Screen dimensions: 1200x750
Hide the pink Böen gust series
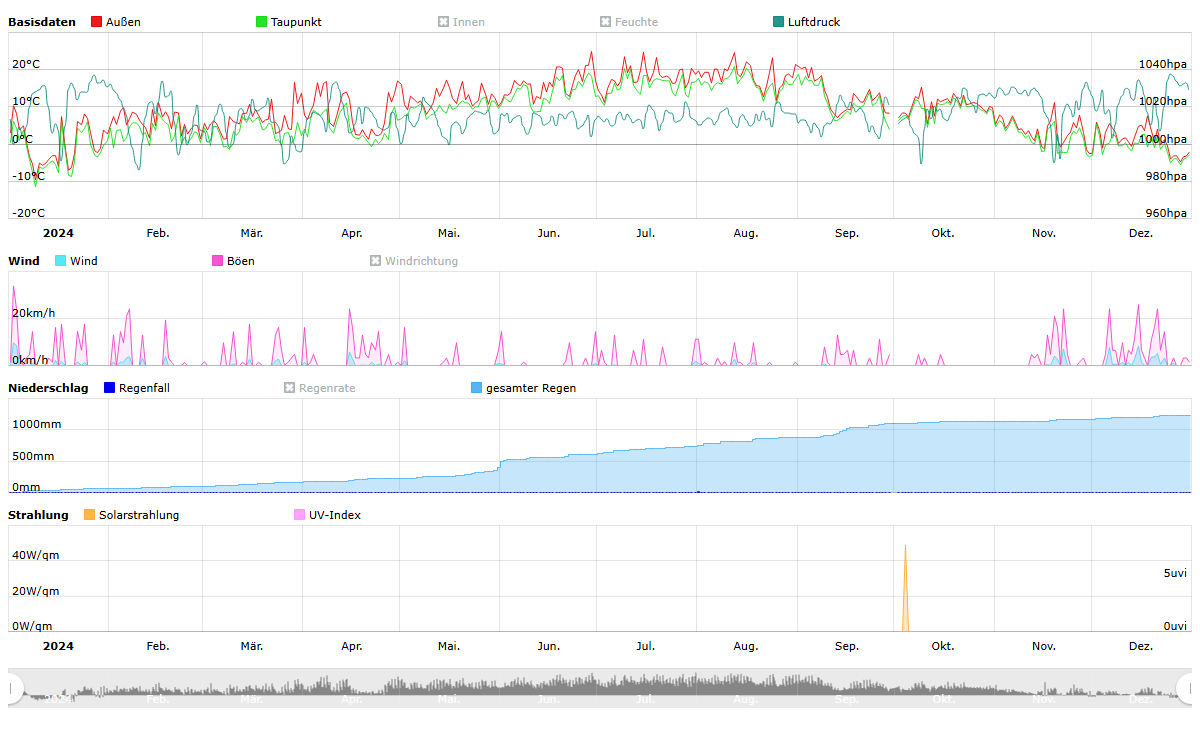(x=218, y=261)
